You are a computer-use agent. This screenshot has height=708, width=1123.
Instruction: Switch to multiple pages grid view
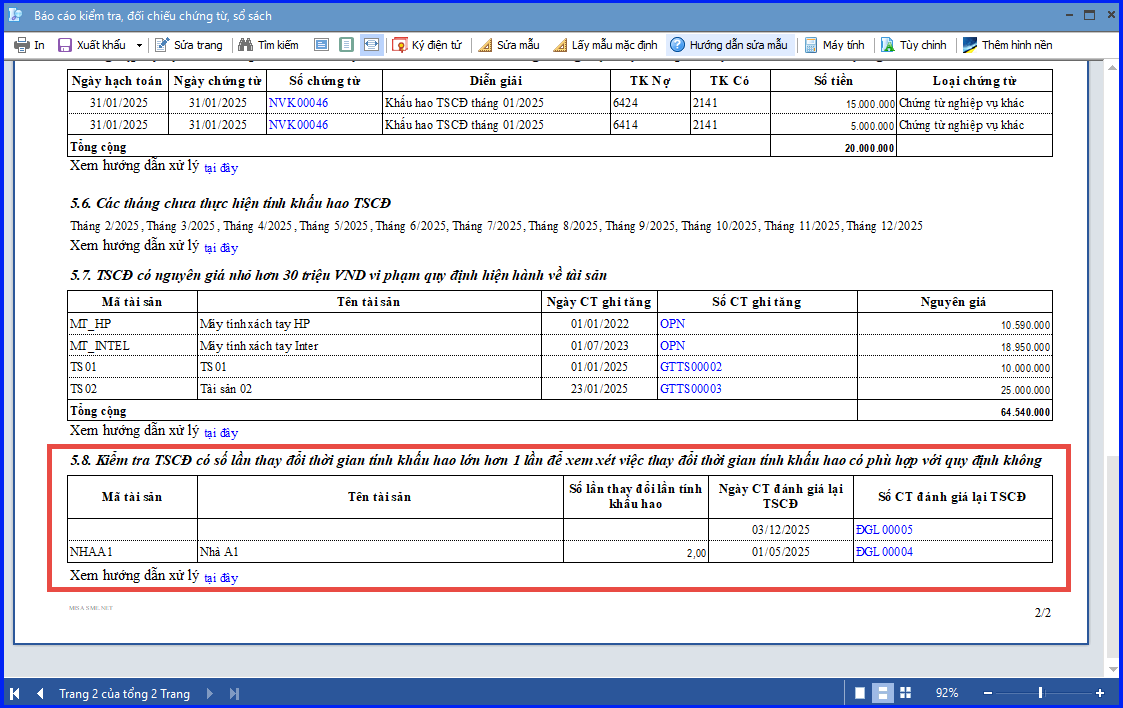pyautogui.click(x=905, y=693)
